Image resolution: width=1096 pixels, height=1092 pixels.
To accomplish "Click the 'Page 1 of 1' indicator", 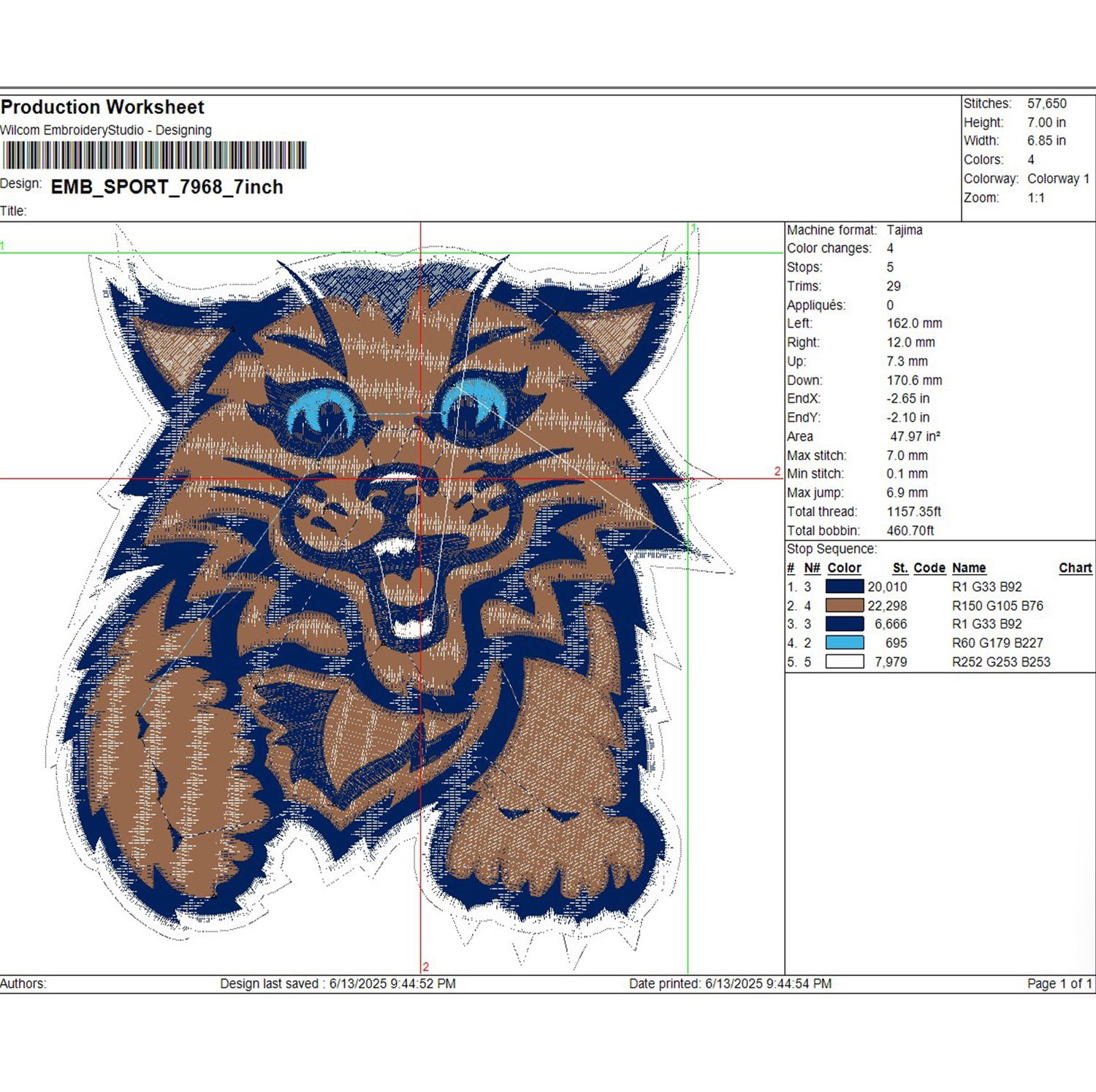I will pyautogui.click(x=1059, y=984).
